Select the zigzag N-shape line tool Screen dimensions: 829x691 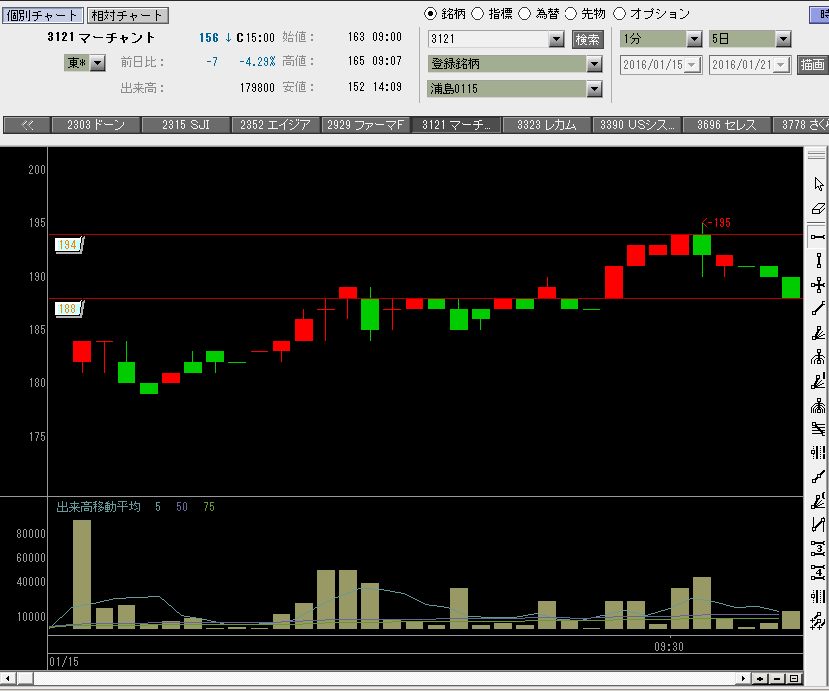tap(818, 524)
